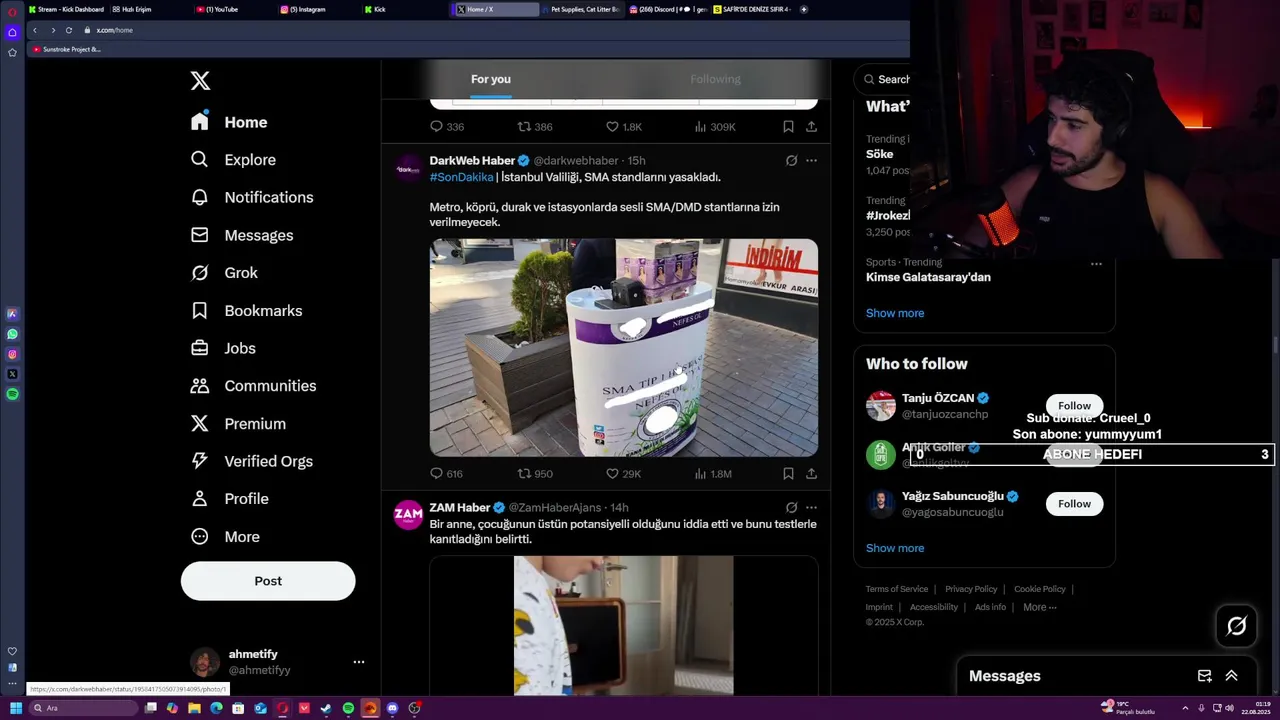Click Show more under trending topics

(895, 313)
